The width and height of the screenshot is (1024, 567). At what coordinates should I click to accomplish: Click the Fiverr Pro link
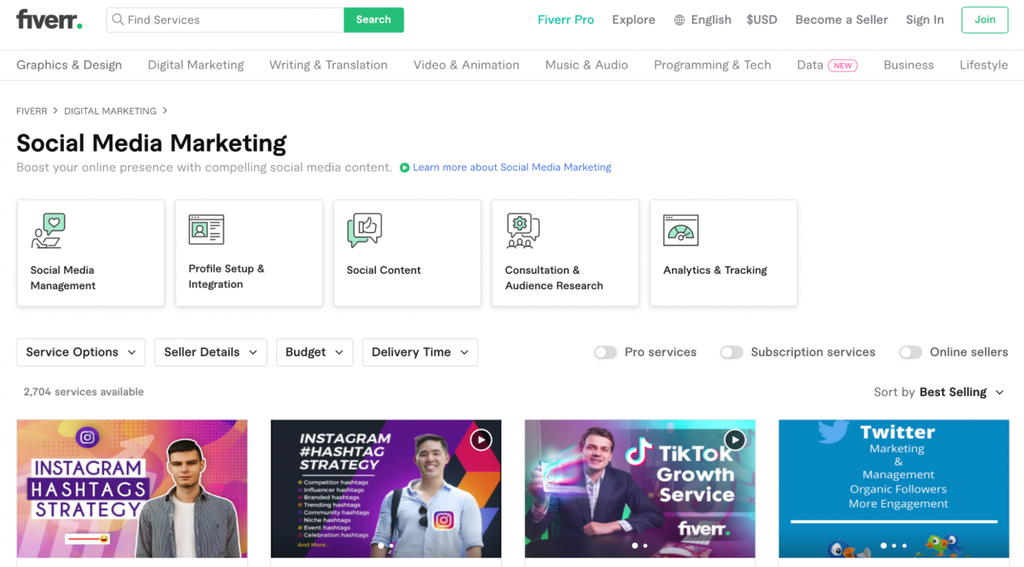coord(566,20)
